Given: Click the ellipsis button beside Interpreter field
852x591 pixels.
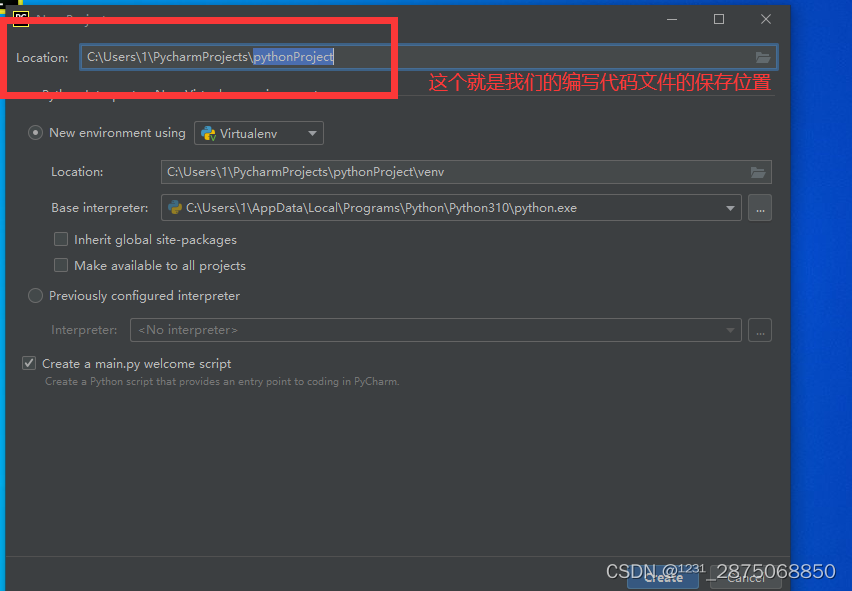Looking at the screenshot, I should pyautogui.click(x=760, y=330).
